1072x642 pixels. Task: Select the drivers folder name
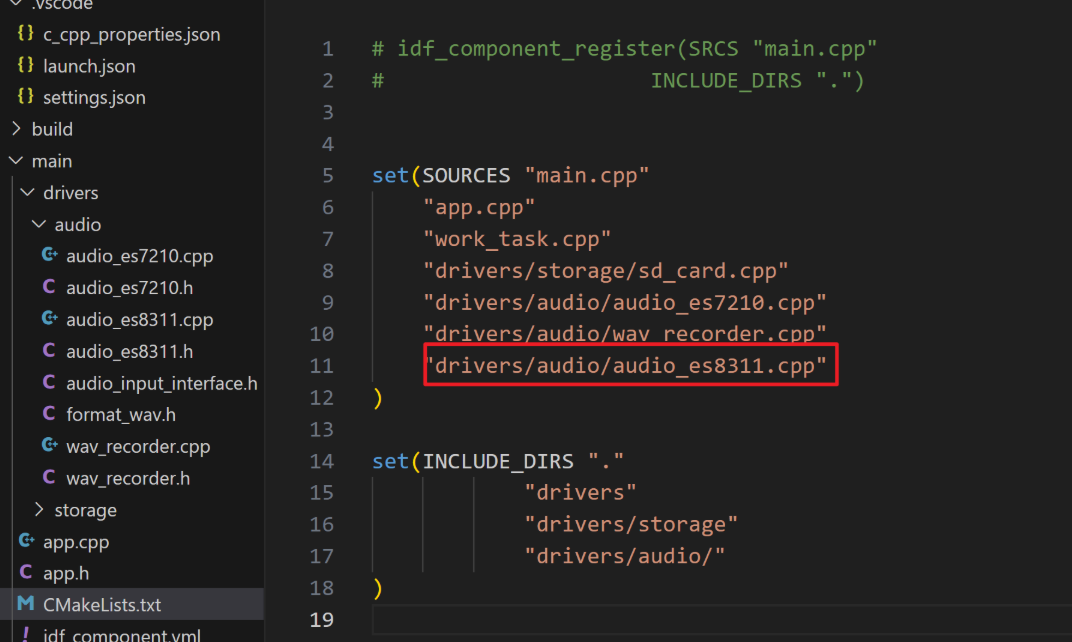(70, 193)
